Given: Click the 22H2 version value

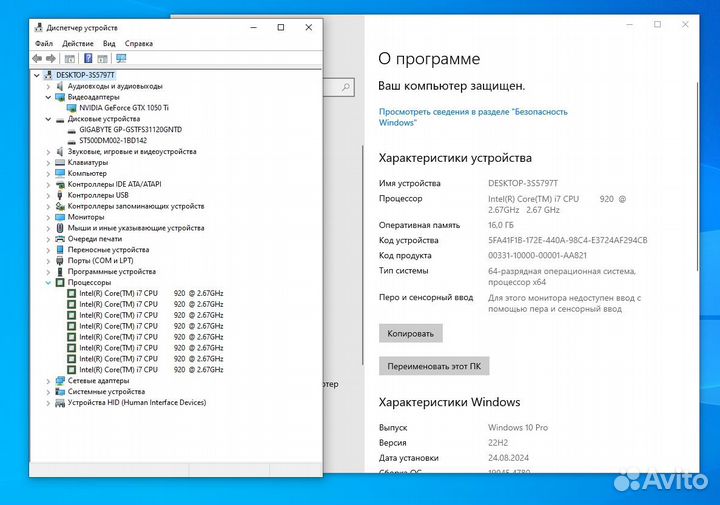Looking at the screenshot, I should pyautogui.click(x=498, y=443).
